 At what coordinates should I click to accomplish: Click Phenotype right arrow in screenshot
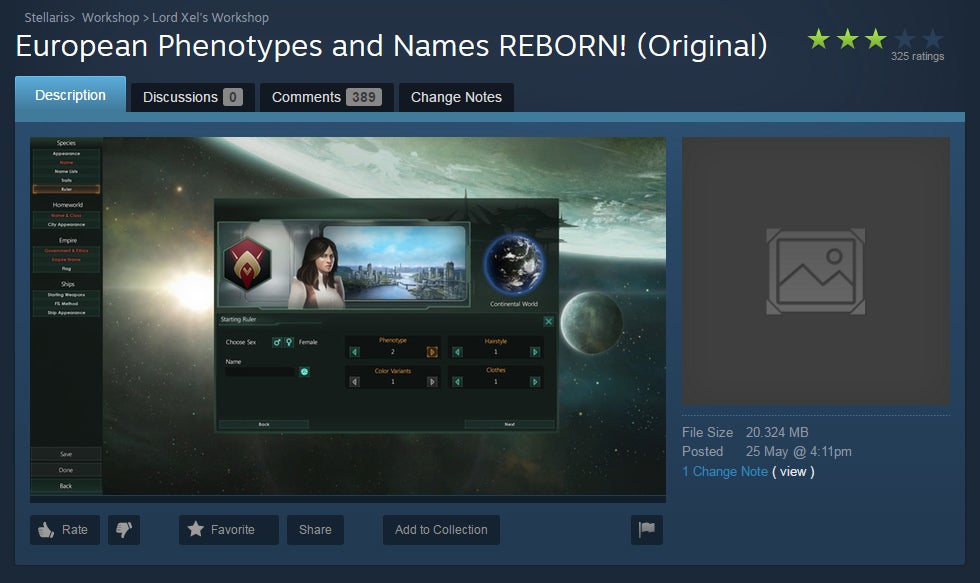coord(432,352)
